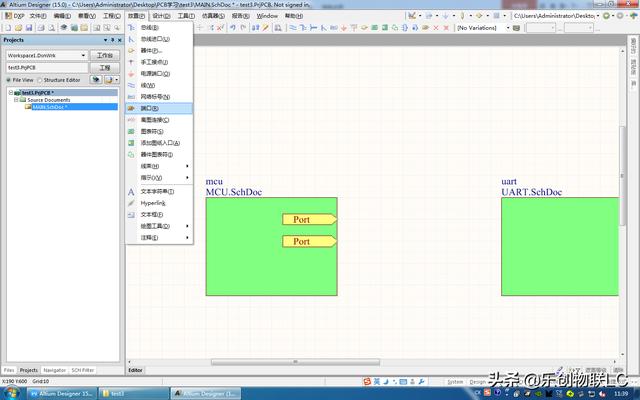Click the Redo toolbar icon
This screenshot has width=640, height=400.
click(x=243, y=28)
